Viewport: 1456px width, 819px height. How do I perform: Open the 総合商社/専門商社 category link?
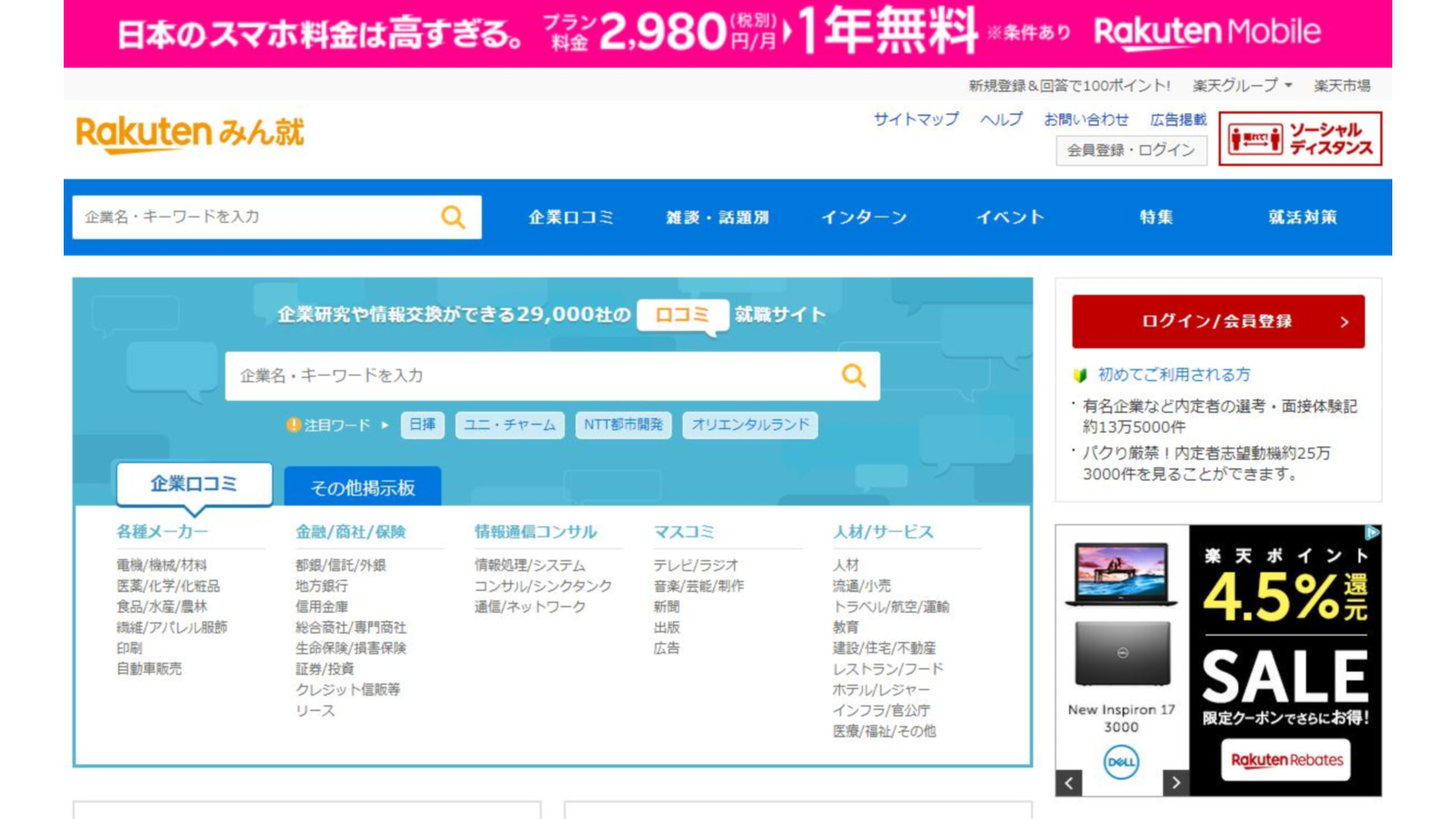tap(350, 627)
